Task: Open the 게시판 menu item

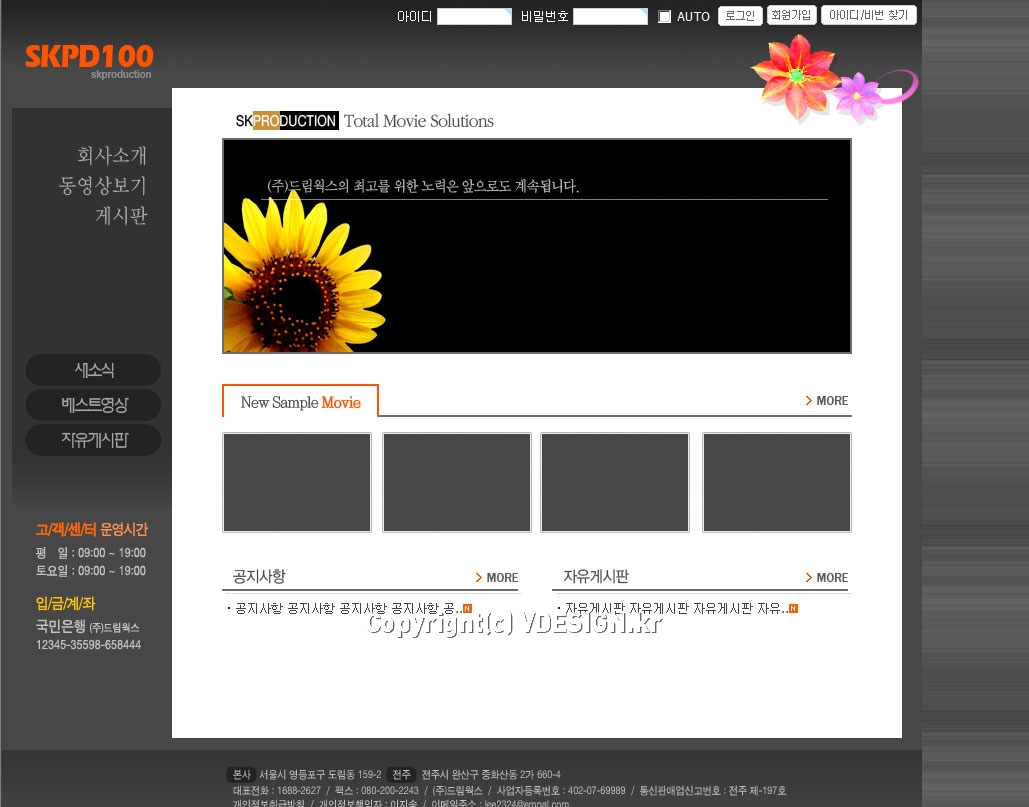Action: (x=121, y=216)
